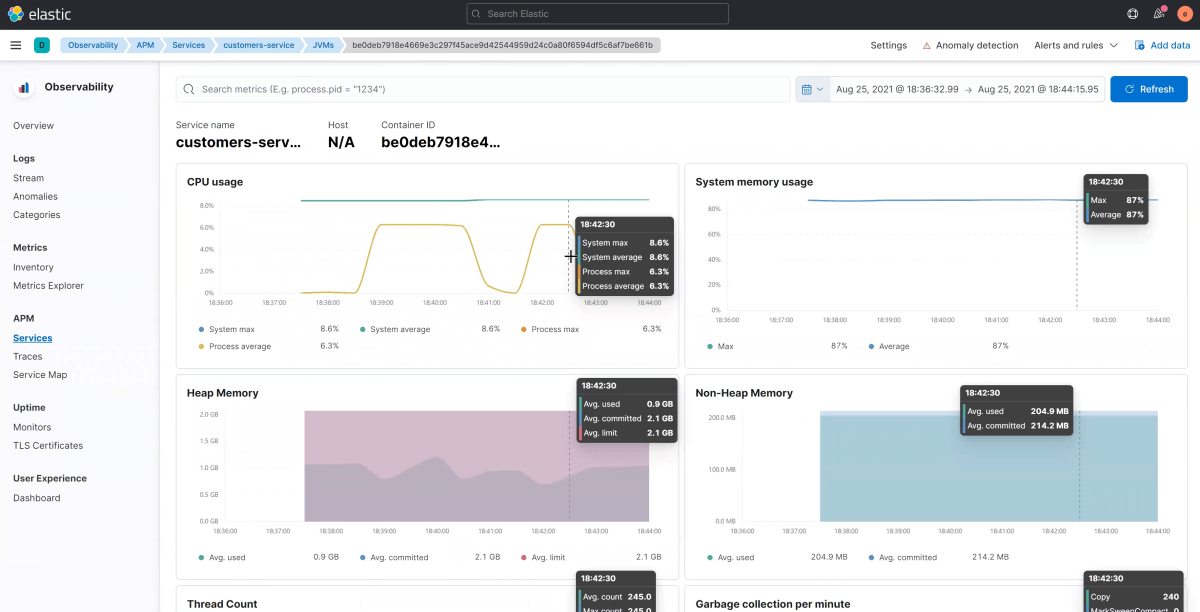Open the date picker calendar icon
Viewport: 1200px width, 612px height.
[x=806, y=89]
